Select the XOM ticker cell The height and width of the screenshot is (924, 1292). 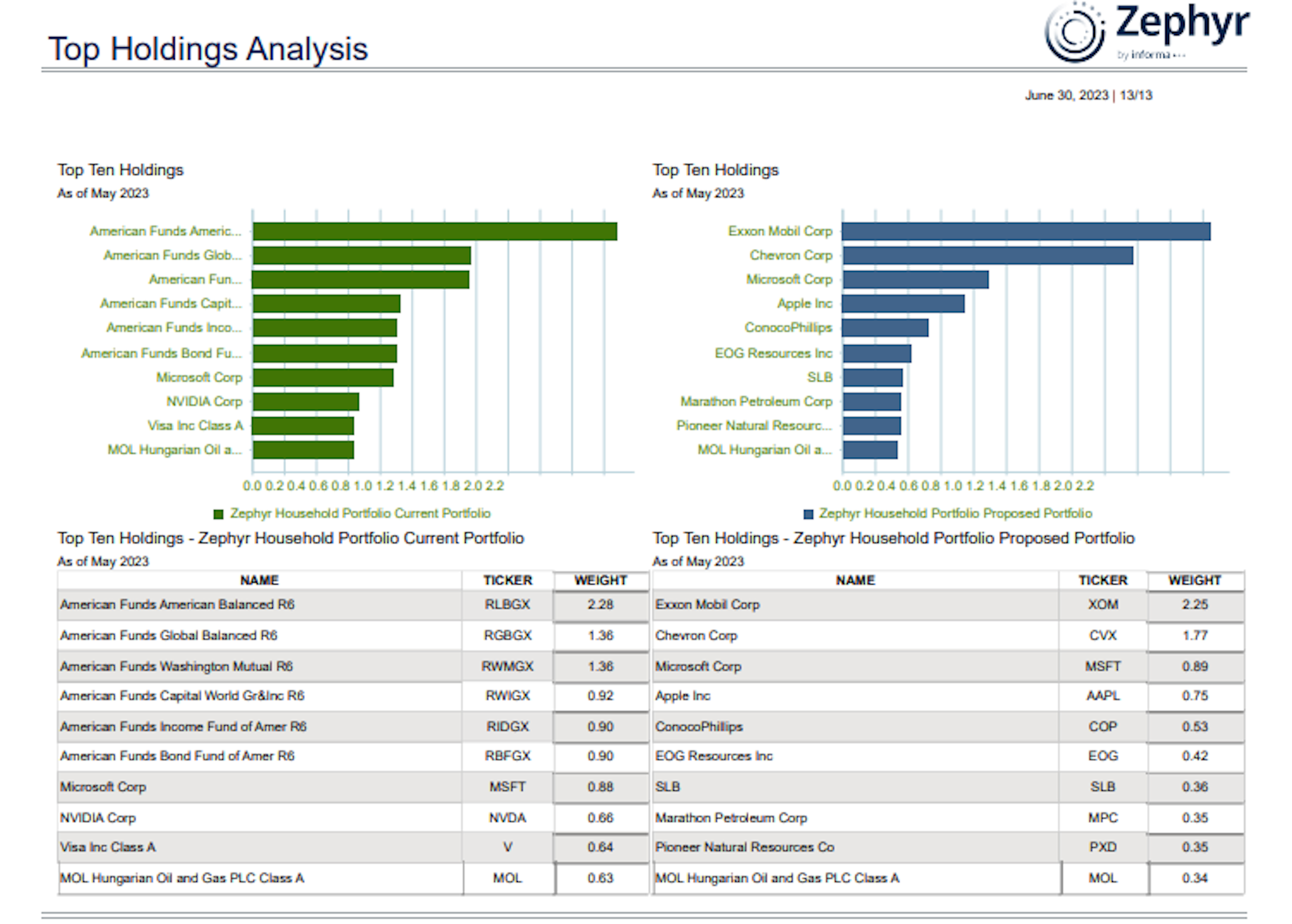click(x=1102, y=605)
